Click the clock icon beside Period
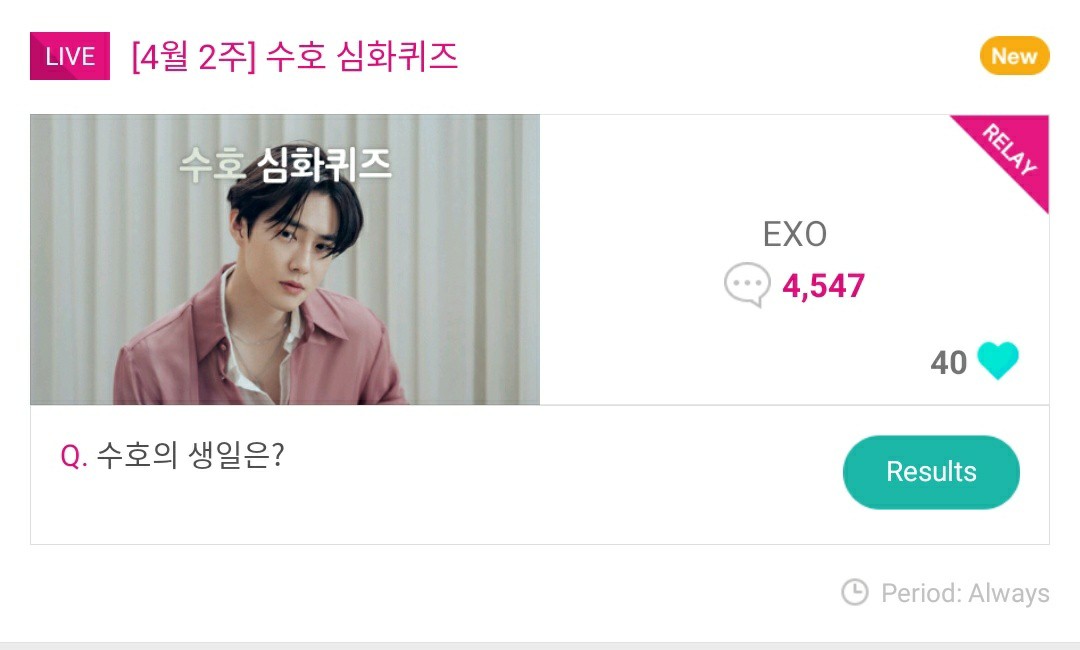Viewport: 1080px width, 650px height. pos(855,592)
